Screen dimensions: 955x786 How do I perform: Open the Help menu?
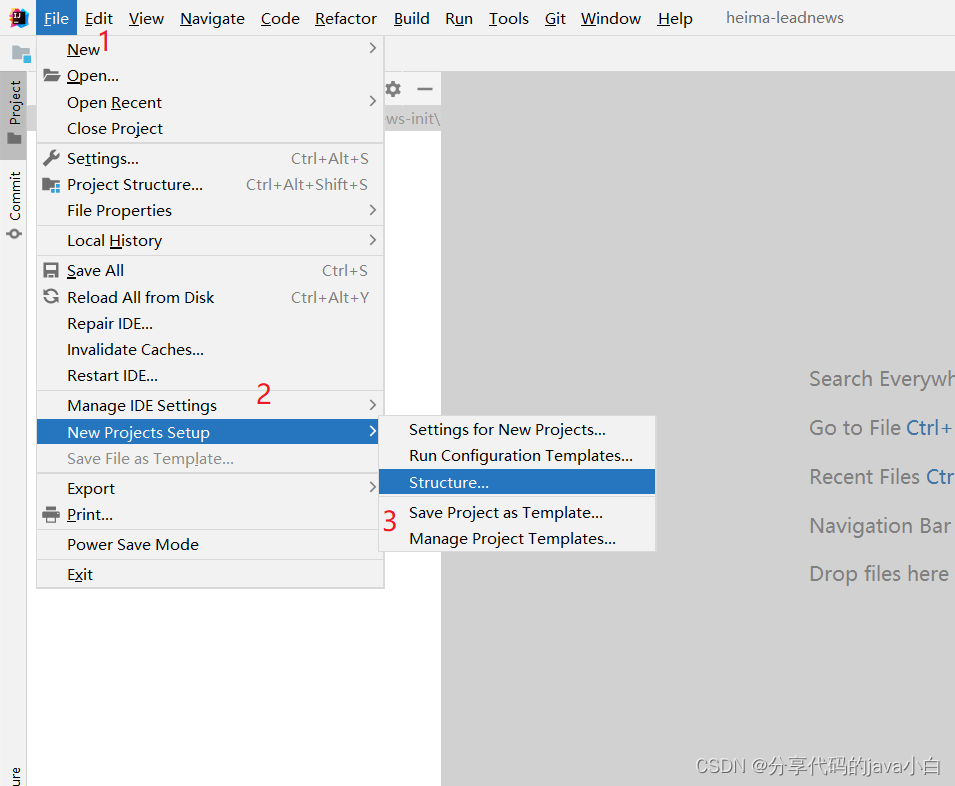(675, 18)
